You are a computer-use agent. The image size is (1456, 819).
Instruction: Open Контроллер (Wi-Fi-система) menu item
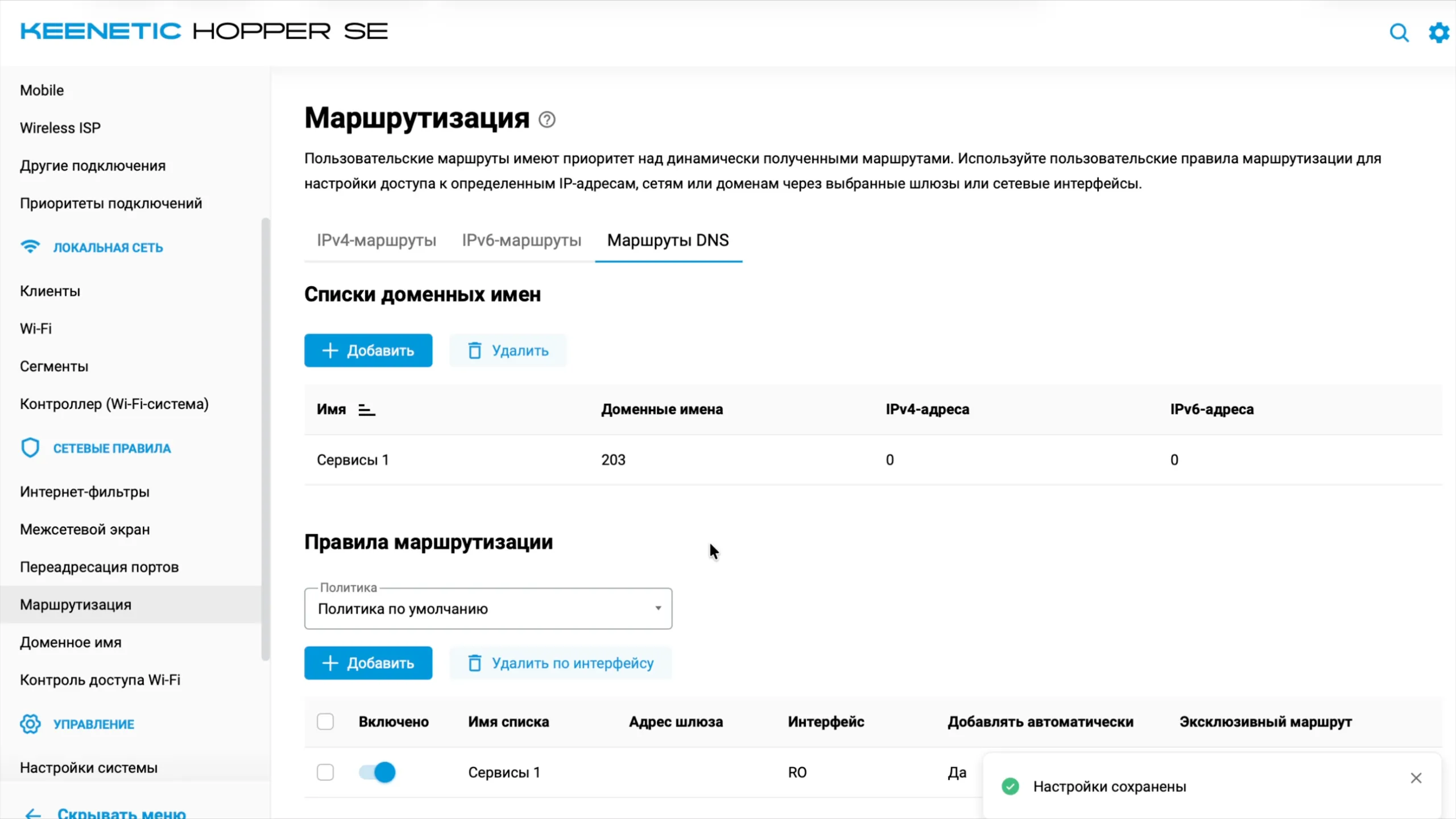[x=114, y=404]
